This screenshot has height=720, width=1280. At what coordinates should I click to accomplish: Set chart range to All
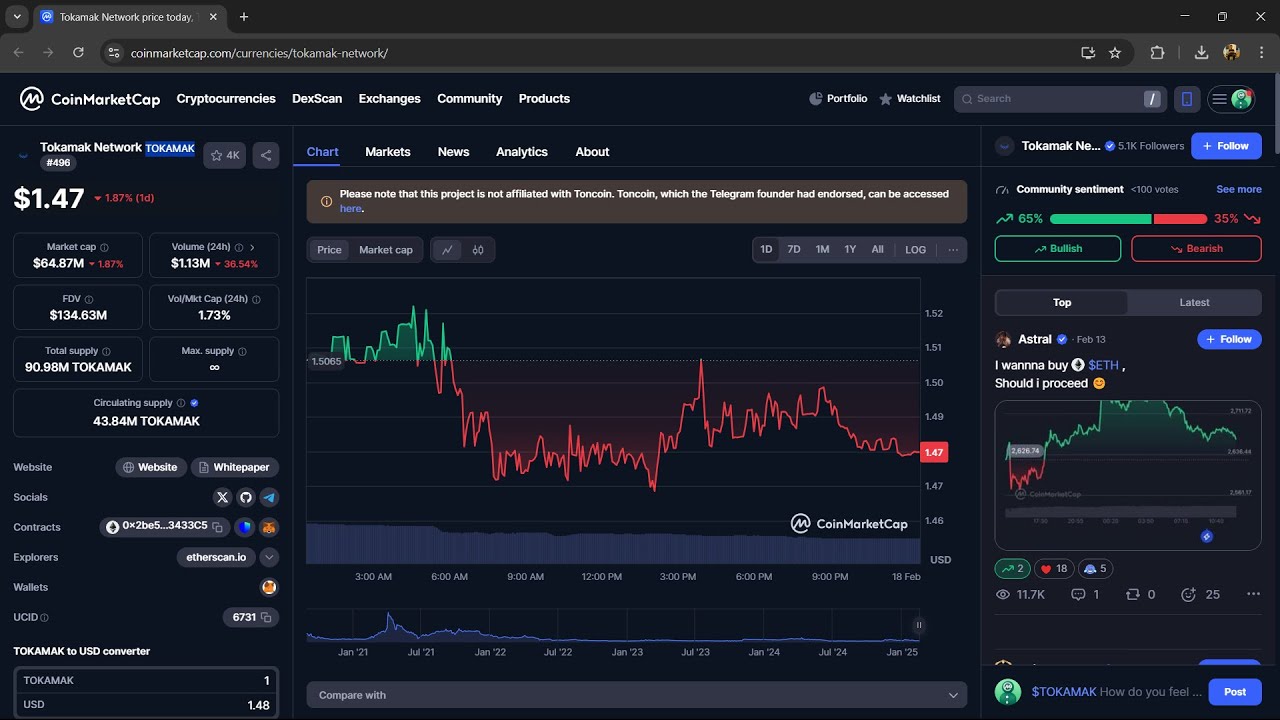point(877,250)
